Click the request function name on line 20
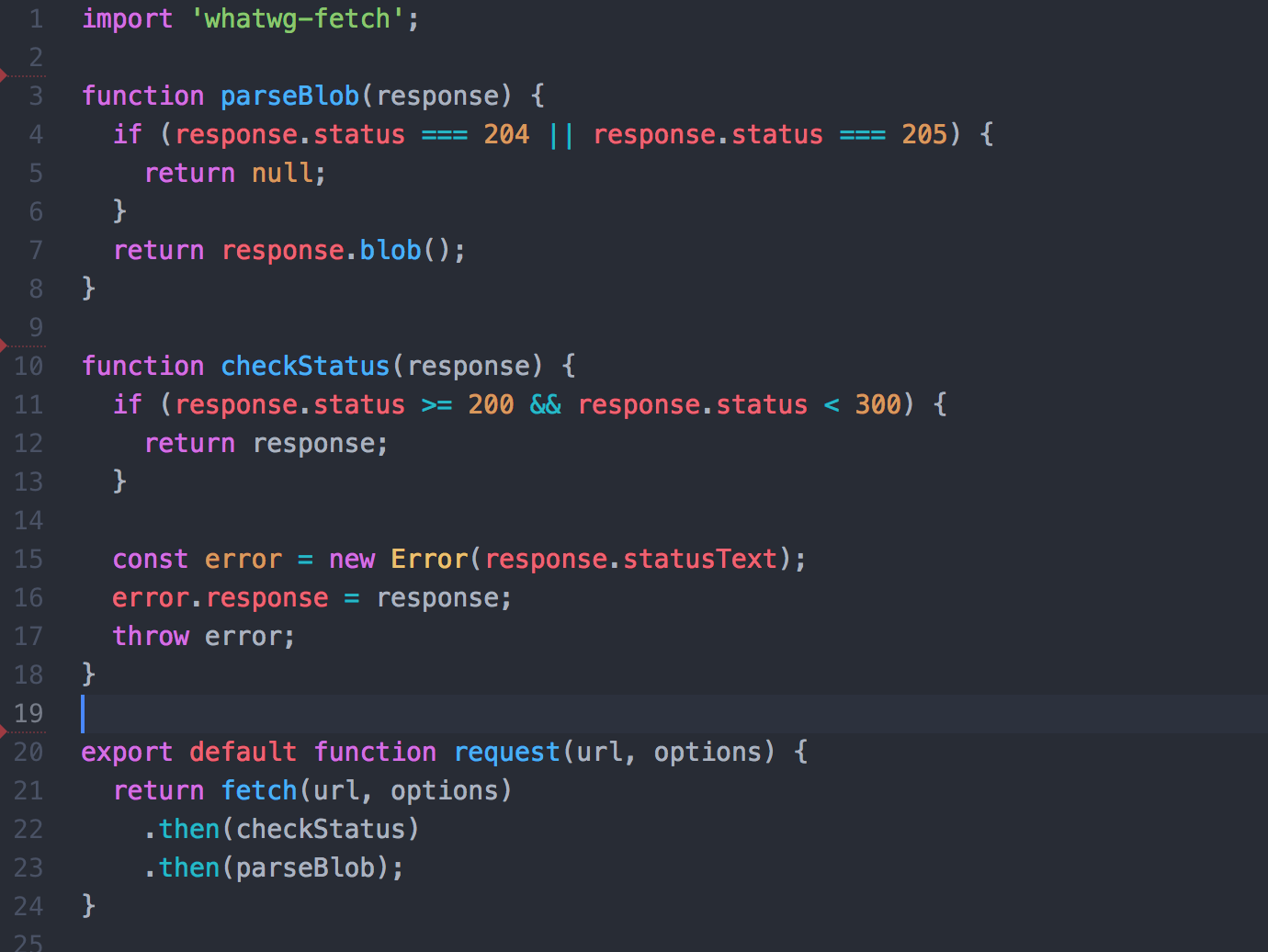 [506, 752]
